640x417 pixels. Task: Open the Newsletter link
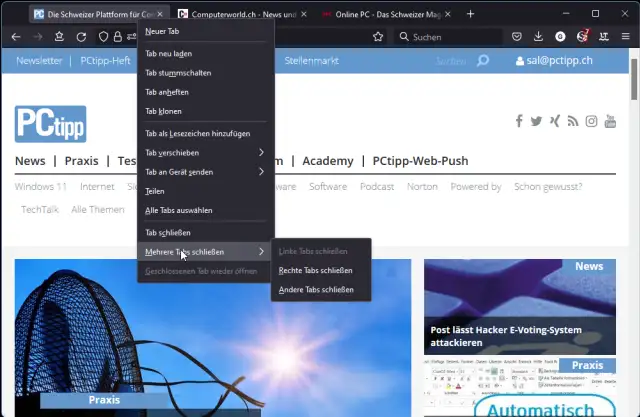(x=39, y=61)
